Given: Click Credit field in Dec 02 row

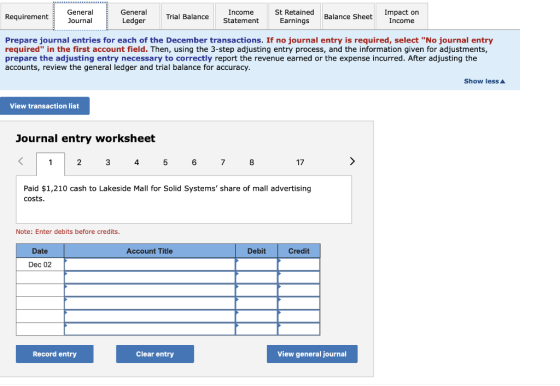Looking at the screenshot, I should (x=299, y=265).
